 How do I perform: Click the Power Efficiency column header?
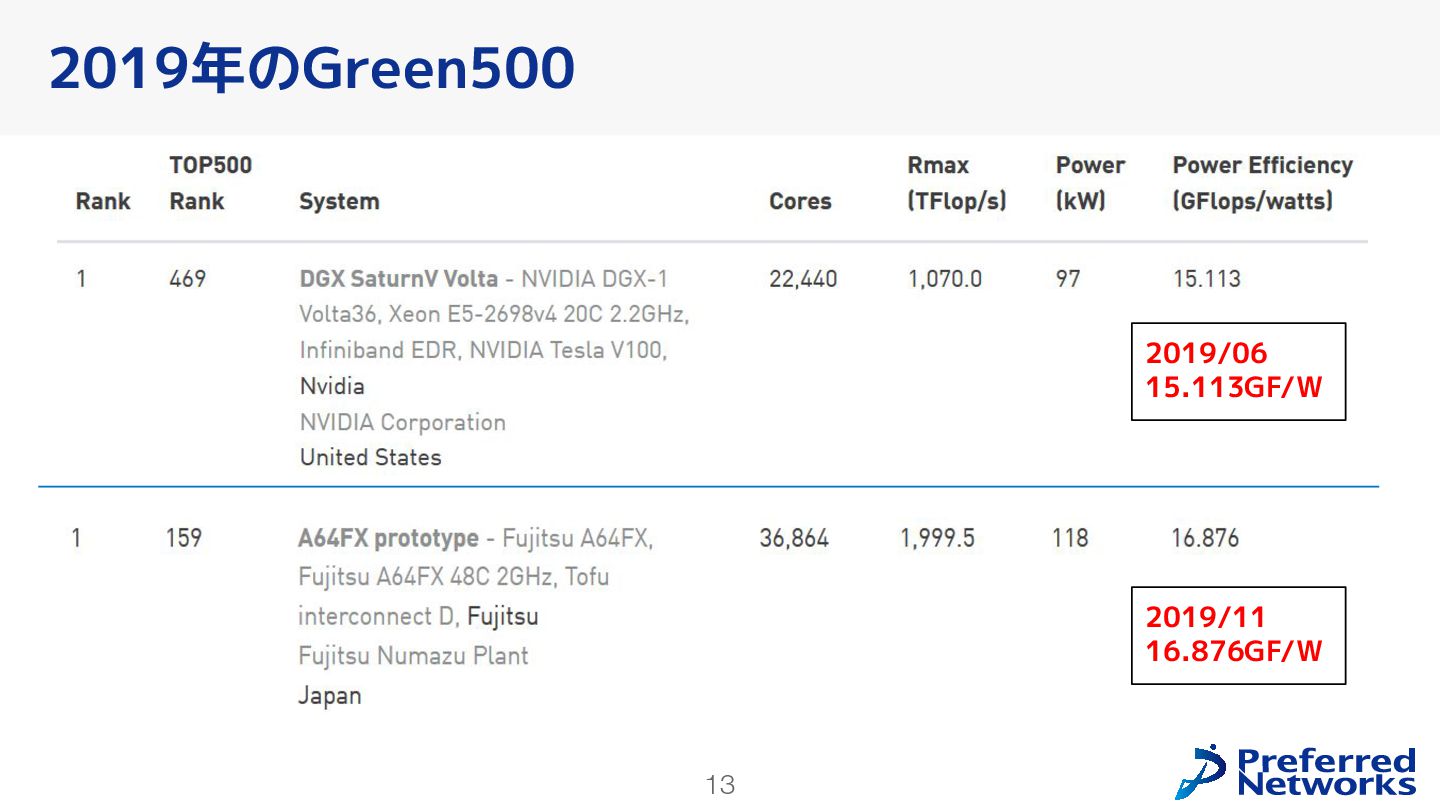pos(1262,183)
